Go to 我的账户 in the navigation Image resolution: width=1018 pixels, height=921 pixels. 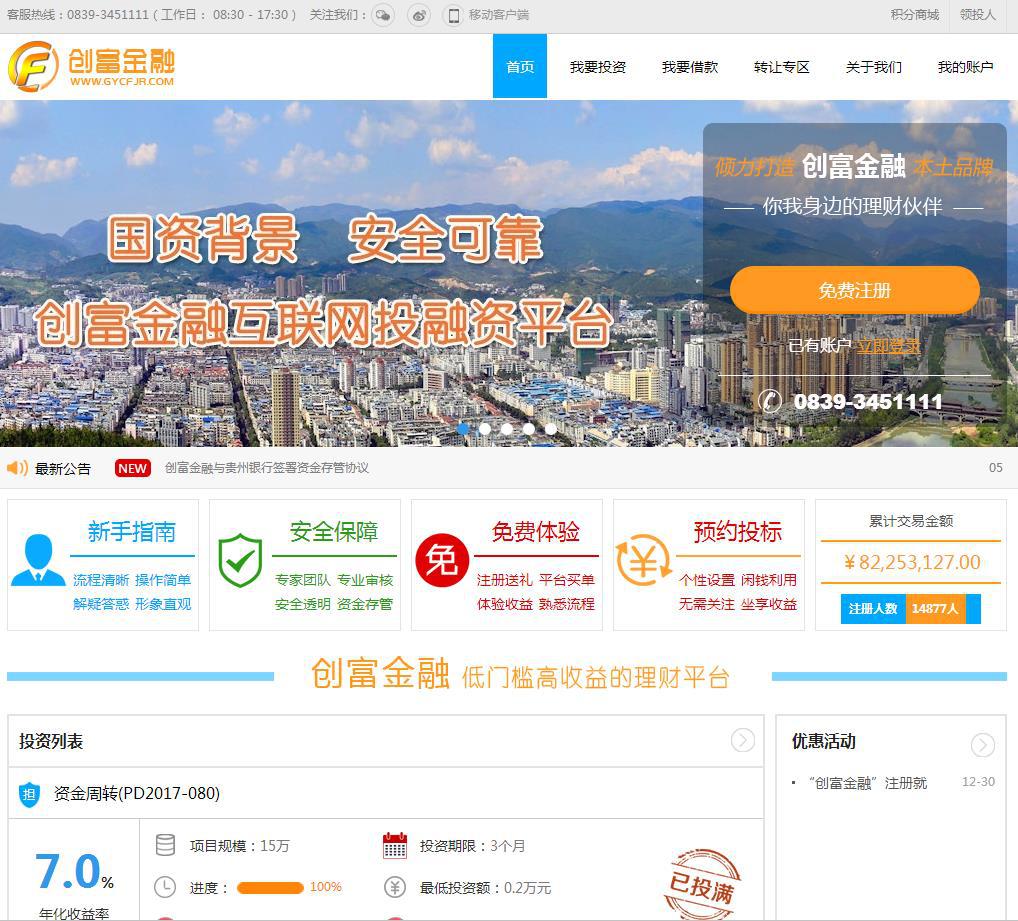coord(965,67)
